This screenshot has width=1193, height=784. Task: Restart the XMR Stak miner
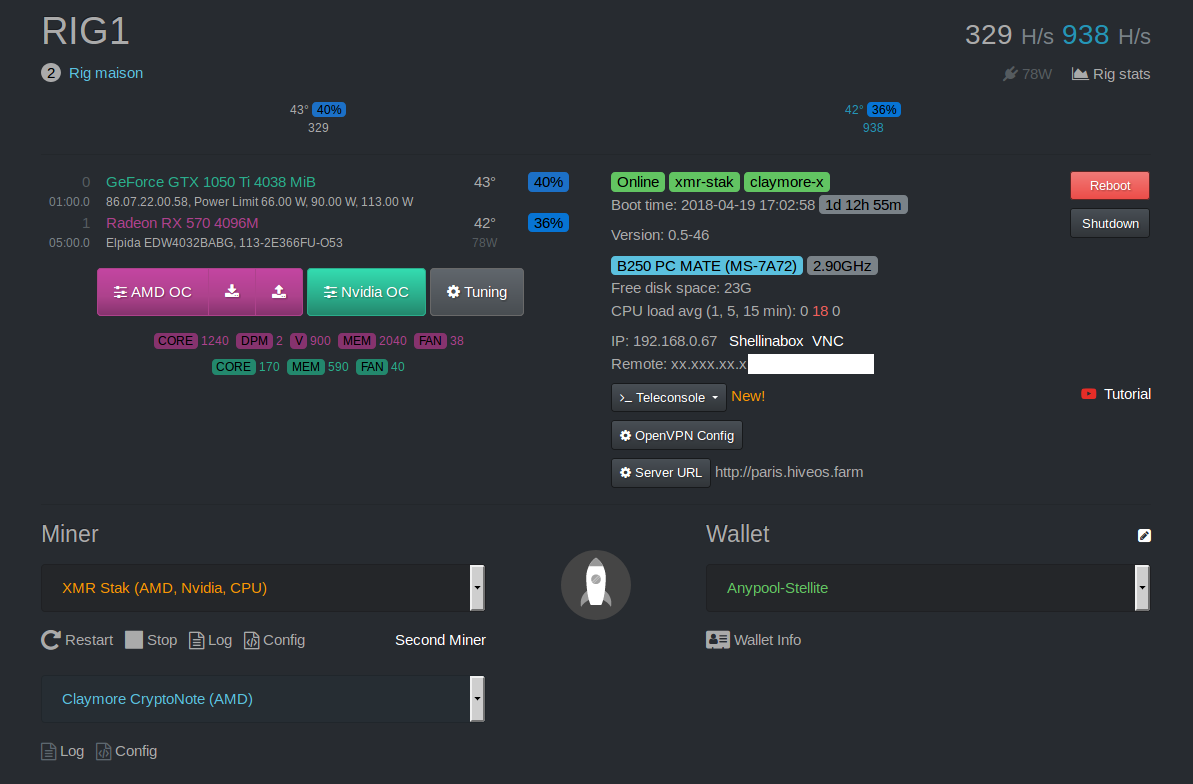click(x=77, y=640)
